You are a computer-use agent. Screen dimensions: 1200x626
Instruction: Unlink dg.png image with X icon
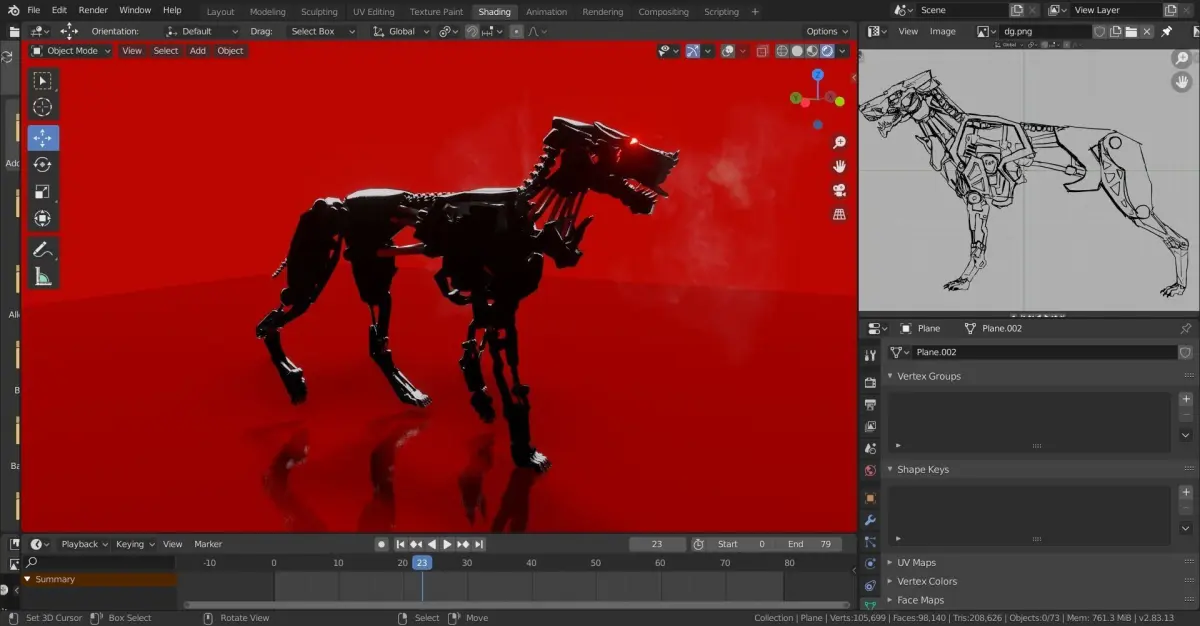click(1147, 31)
